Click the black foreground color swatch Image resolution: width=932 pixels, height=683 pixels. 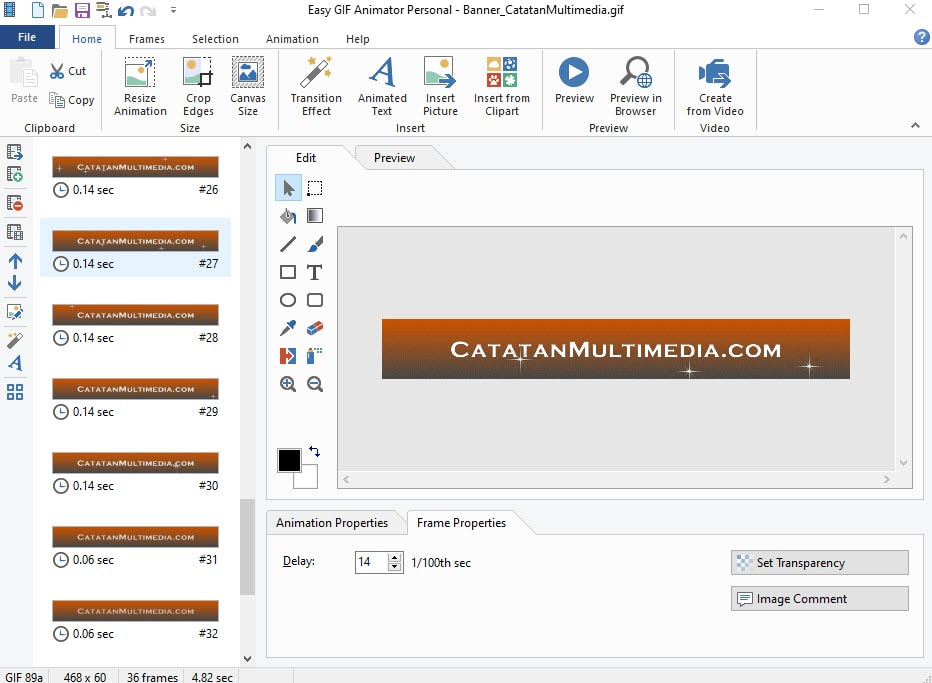[289, 460]
